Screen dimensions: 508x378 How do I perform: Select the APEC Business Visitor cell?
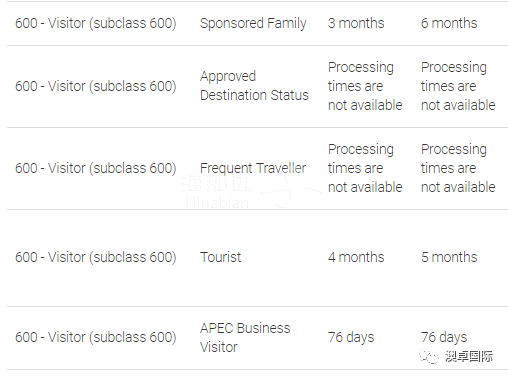pyautogui.click(x=245, y=337)
